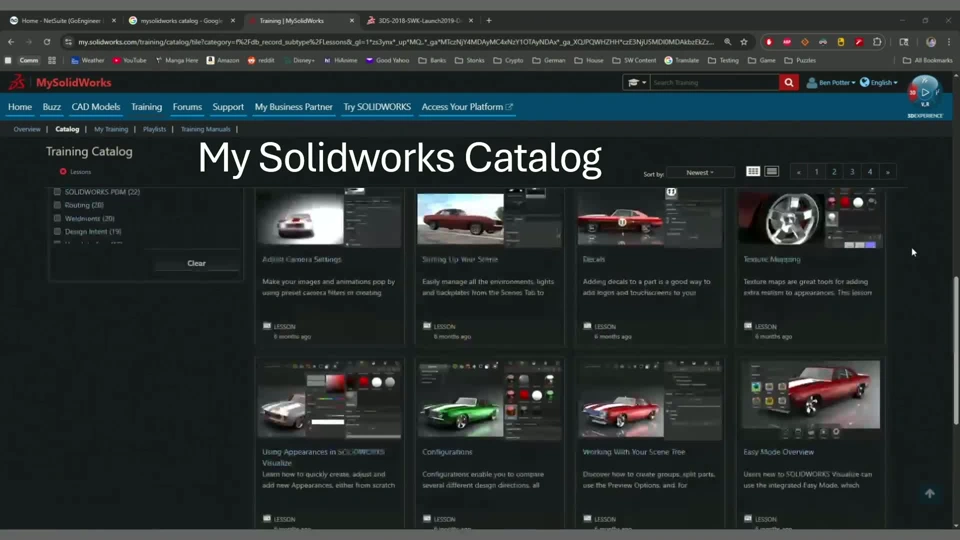Open the All Bookmarks folder
The width and height of the screenshot is (960, 540).
coord(928,61)
